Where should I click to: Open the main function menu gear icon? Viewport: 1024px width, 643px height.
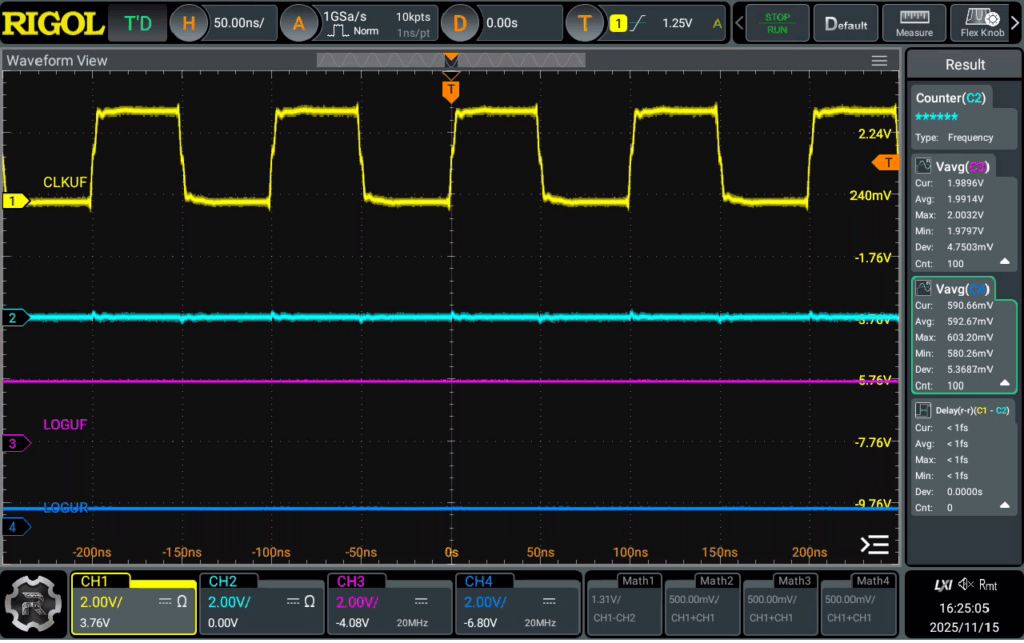tap(33, 604)
